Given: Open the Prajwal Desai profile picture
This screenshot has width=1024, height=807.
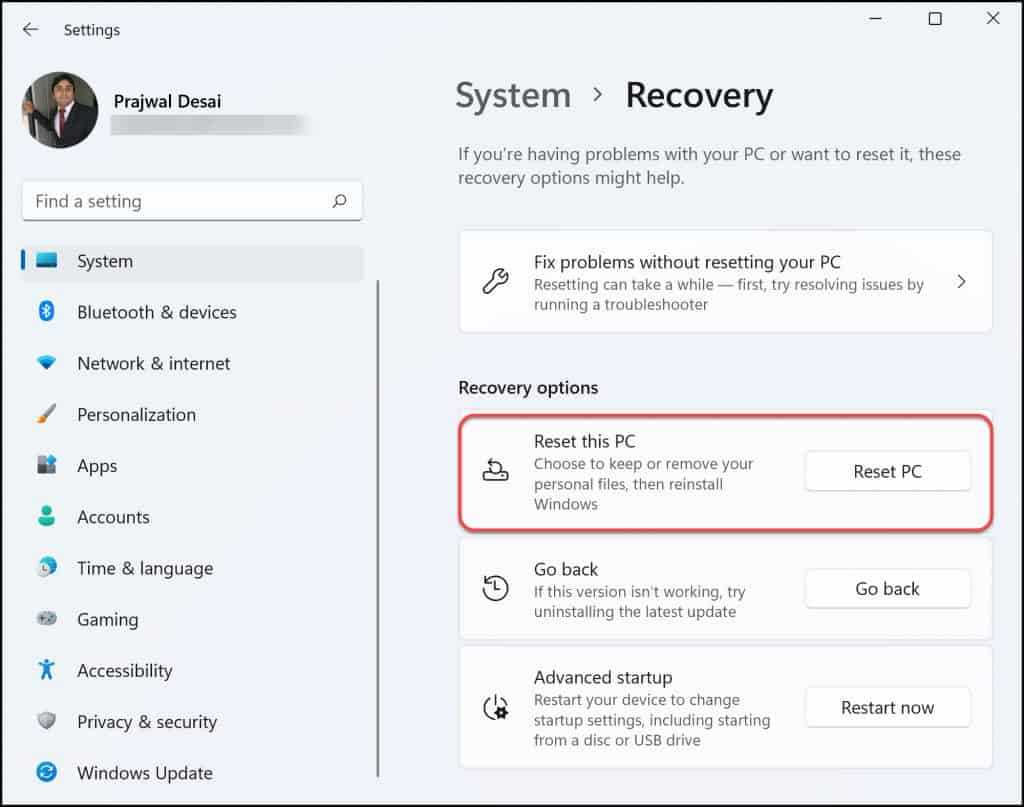Looking at the screenshot, I should (60, 110).
